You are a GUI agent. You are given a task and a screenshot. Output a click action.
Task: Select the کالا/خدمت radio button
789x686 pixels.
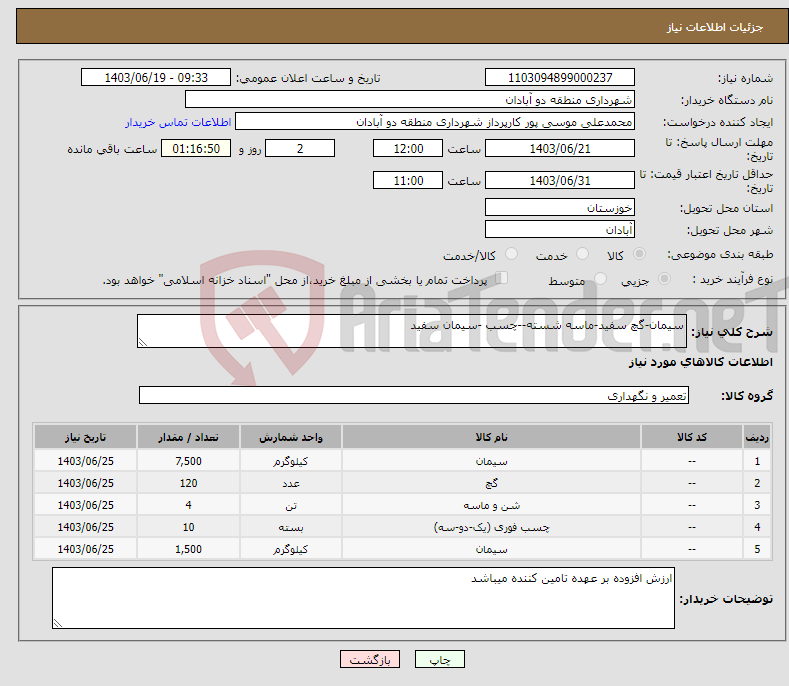point(511,254)
